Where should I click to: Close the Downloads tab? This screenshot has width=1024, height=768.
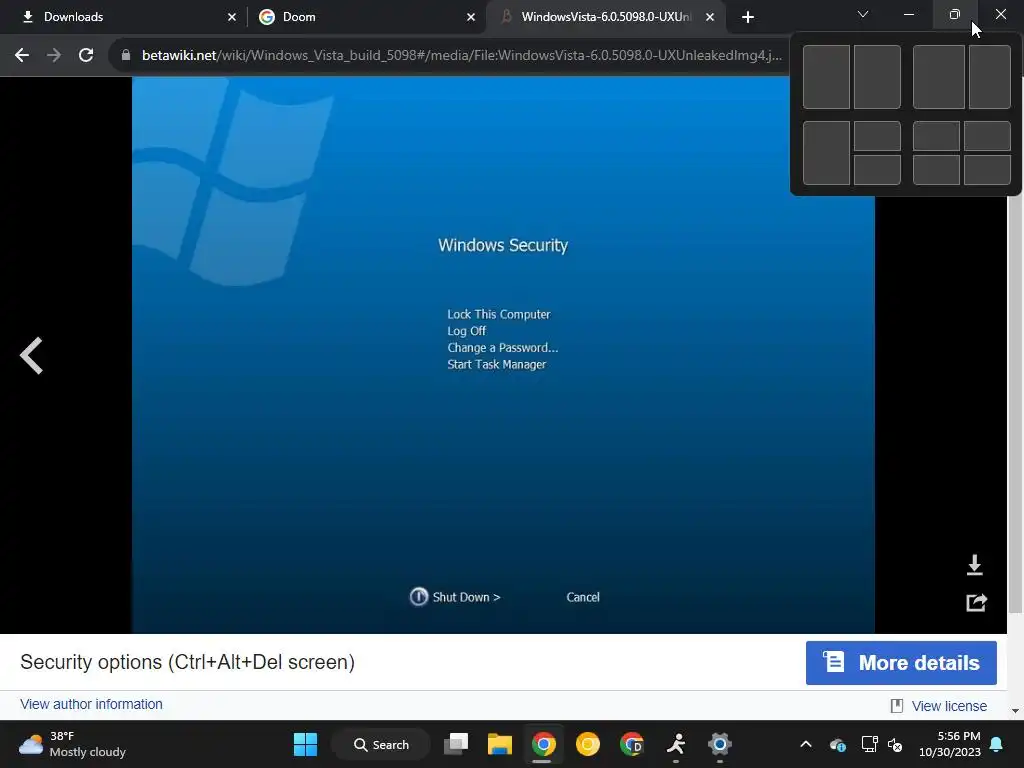[232, 17]
